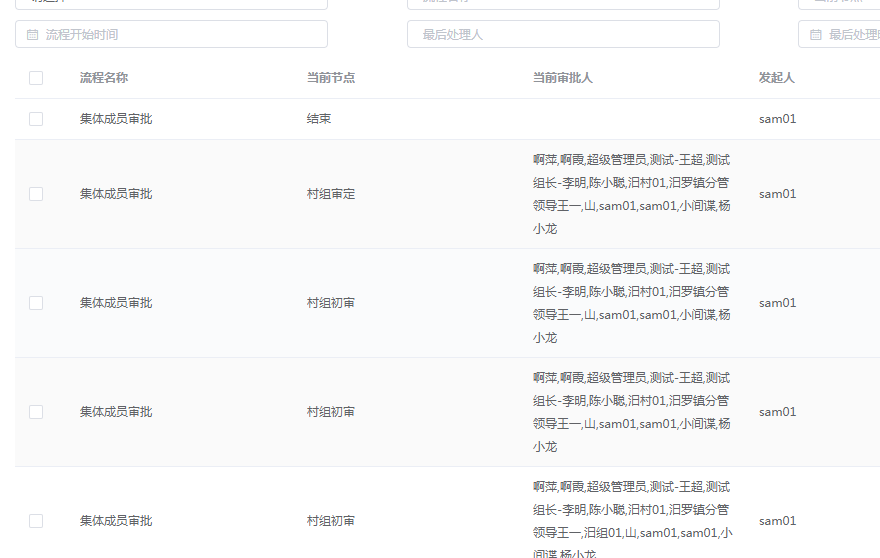Click the 流程名称 column header
This screenshot has height=558, width=880.
coord(104,78)
